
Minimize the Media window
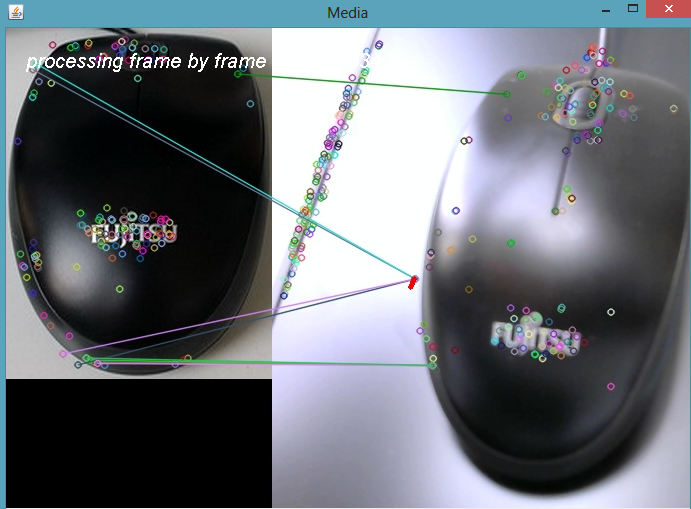(x=606, y=10)
